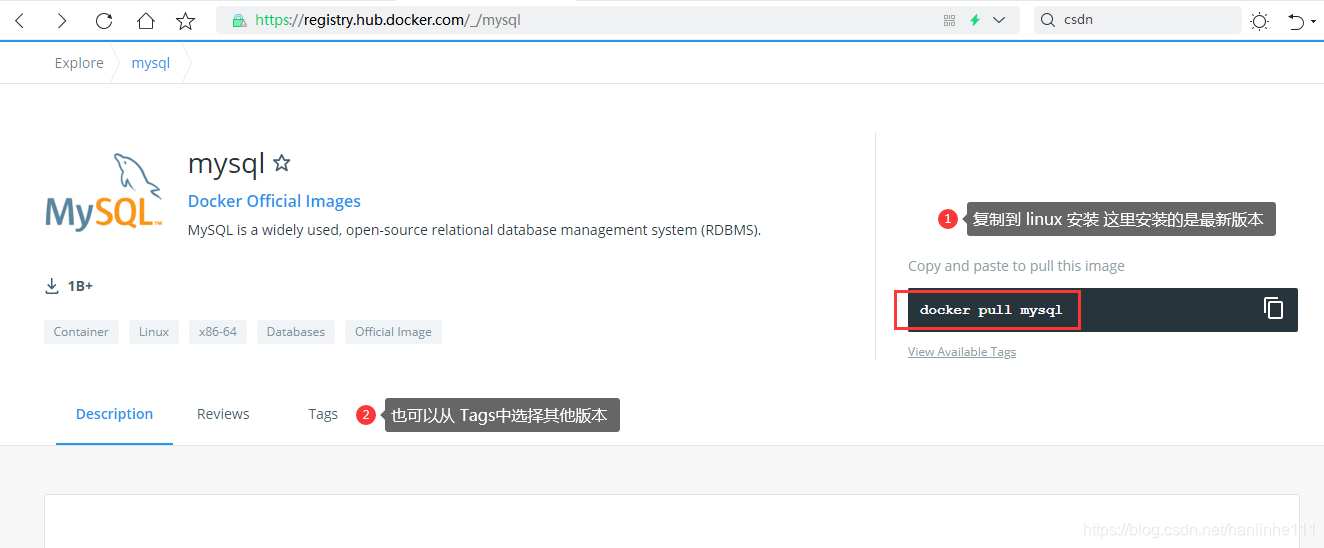The width and height of the screenshot is (1324, 548).
Task: Click the download count icon beside 1B+
Action: pyautogui.click(x=52, y=286)
